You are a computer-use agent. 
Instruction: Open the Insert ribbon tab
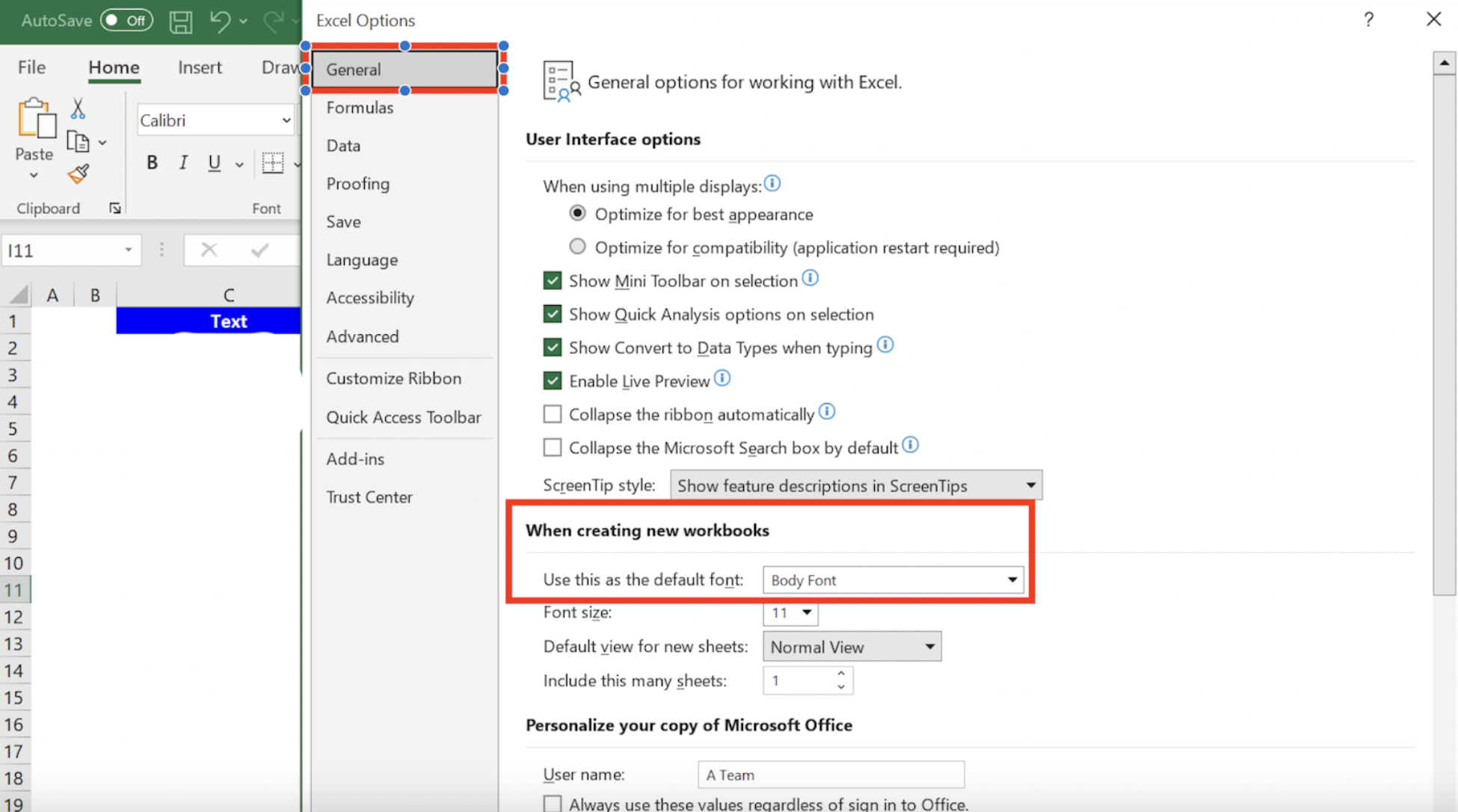[x=200, y=67]
